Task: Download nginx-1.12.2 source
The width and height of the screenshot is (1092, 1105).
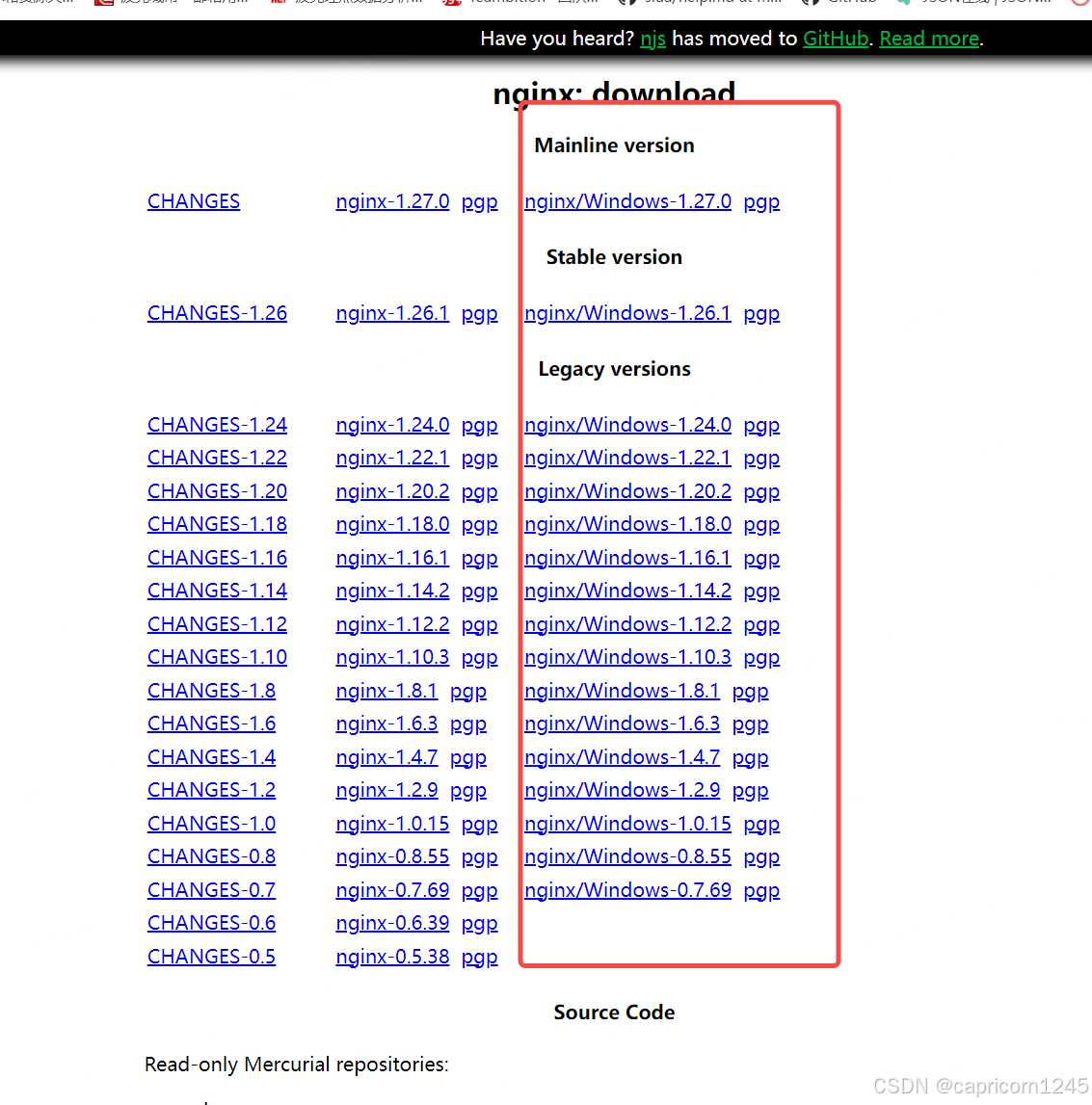Action: [x=392, y=624]
